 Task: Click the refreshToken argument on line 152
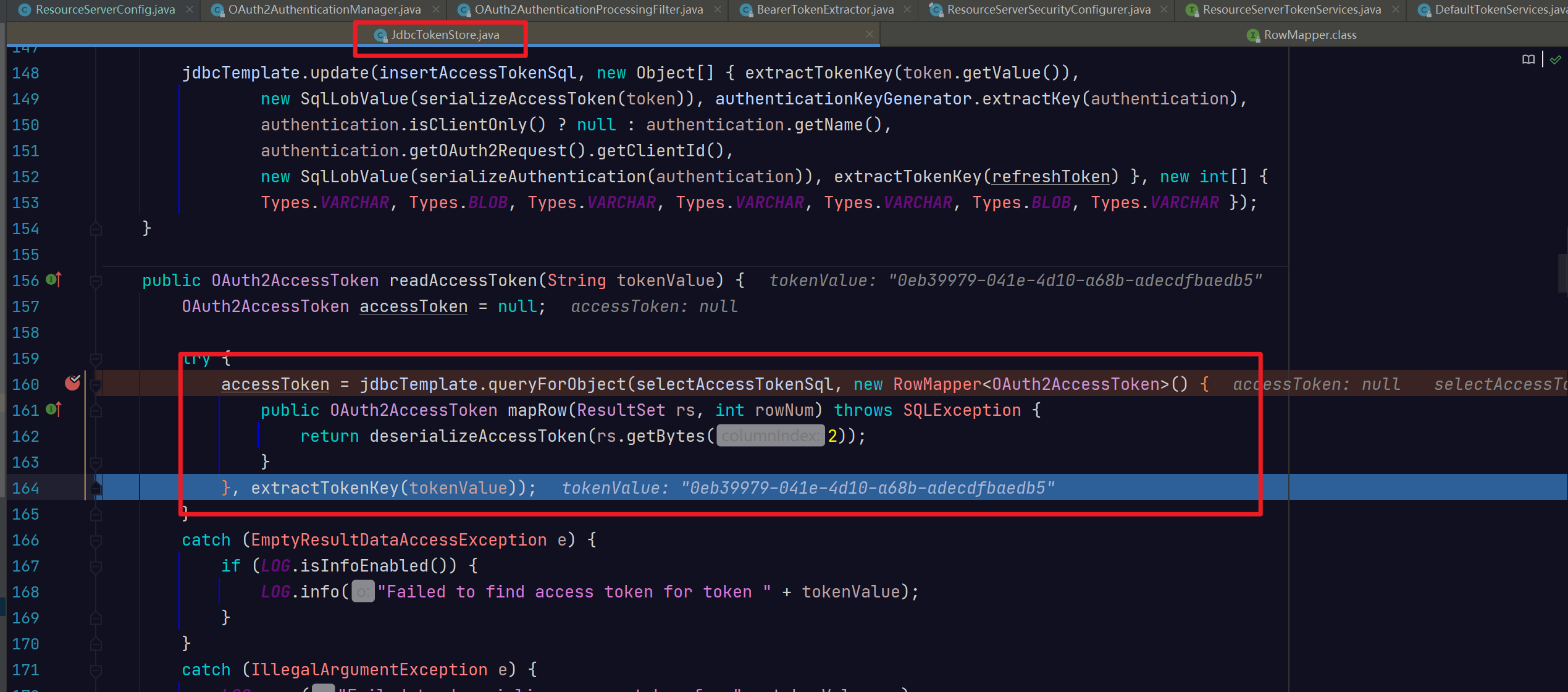click(x=1051, y=177)
